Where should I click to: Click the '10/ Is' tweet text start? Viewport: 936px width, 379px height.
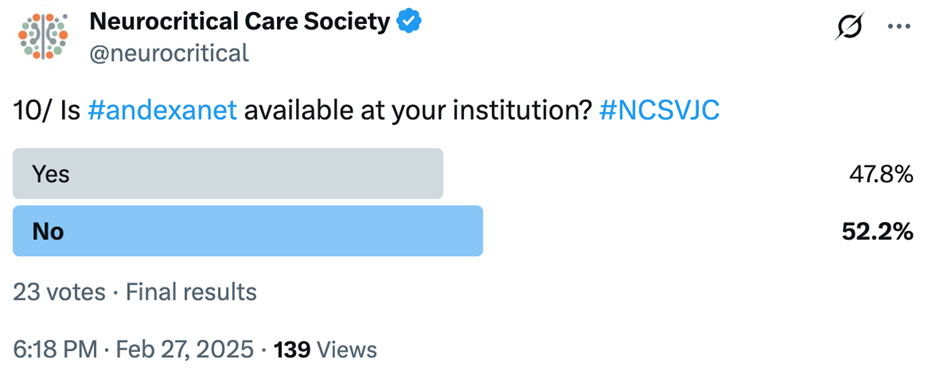(x=47, y=112)
